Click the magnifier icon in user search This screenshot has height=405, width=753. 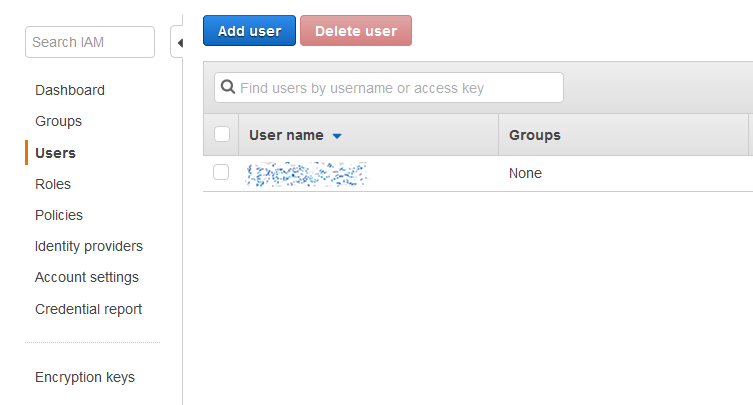(x=227, y=88)
